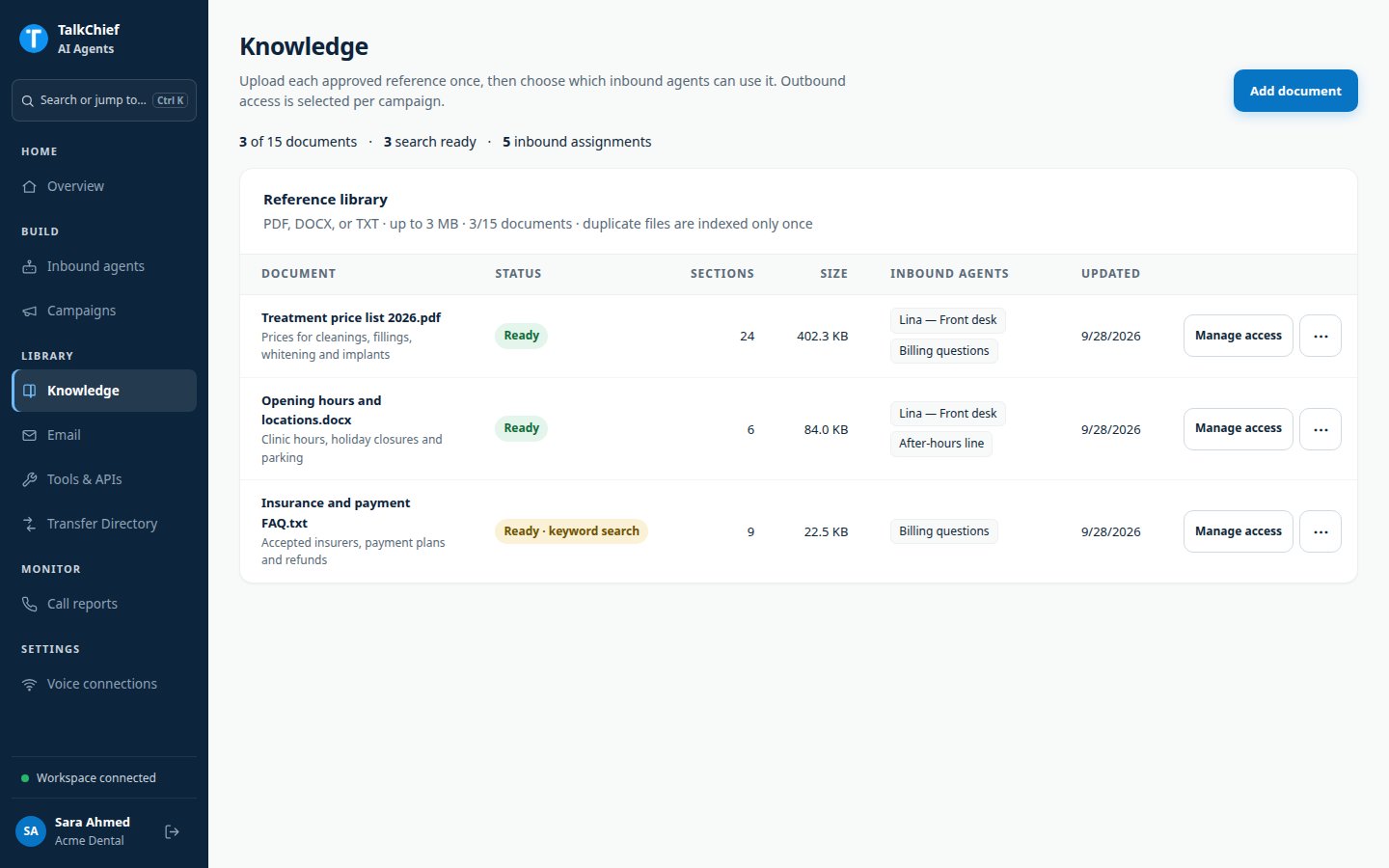Click Billing questions tag in Insurance FAQ row
The image size is (1389, 868).
[943, 531]
